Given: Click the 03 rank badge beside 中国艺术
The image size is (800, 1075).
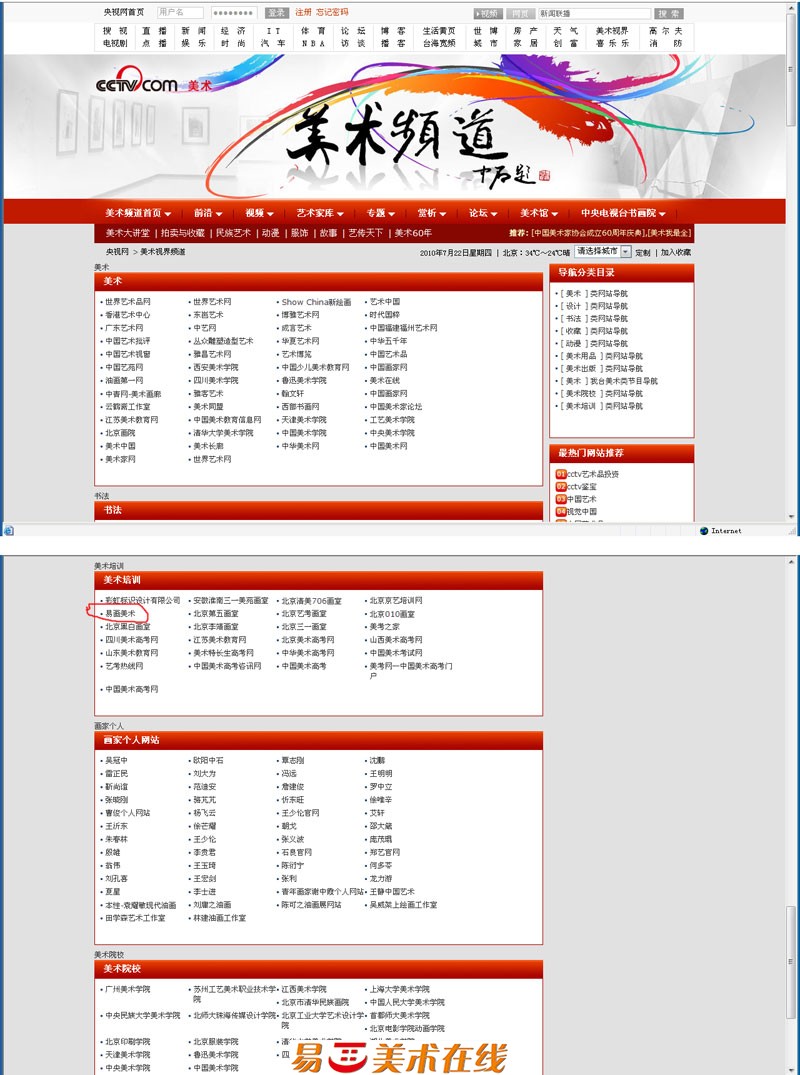Looking at the screenshot, I should [561, 499].
